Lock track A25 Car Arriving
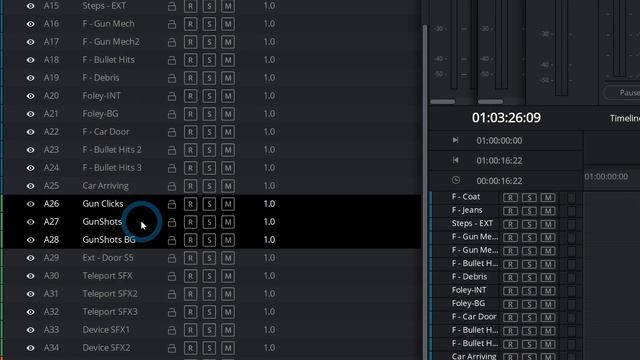 172,186
